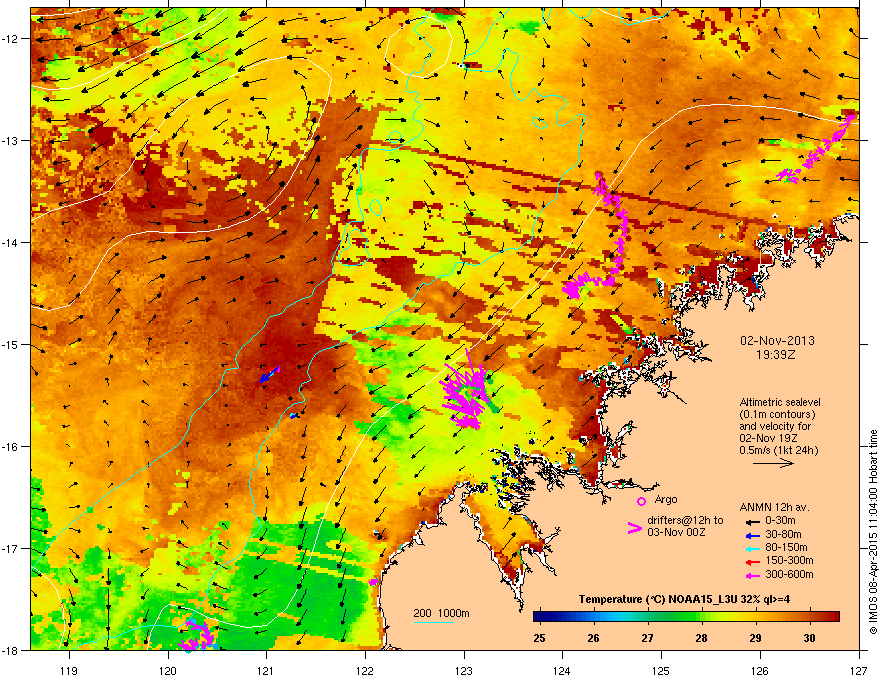The height and width of the screenshot is (680, 880).
Task: Click the longitude axis label 127
Action: [x=859, y=670]
